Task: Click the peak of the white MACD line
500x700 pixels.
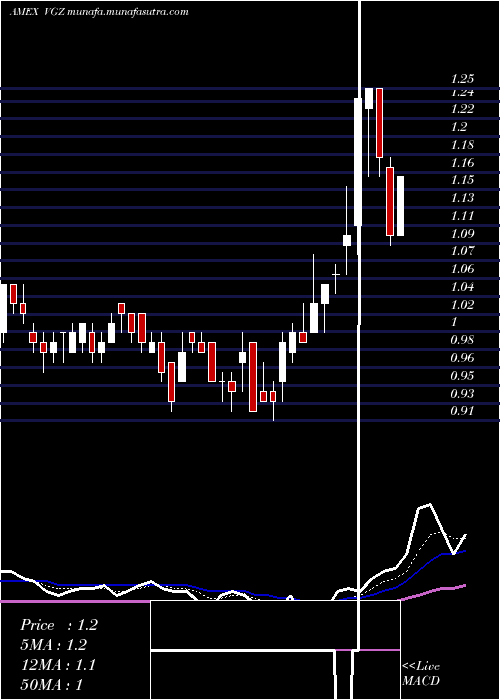Action: click(429, 505)
